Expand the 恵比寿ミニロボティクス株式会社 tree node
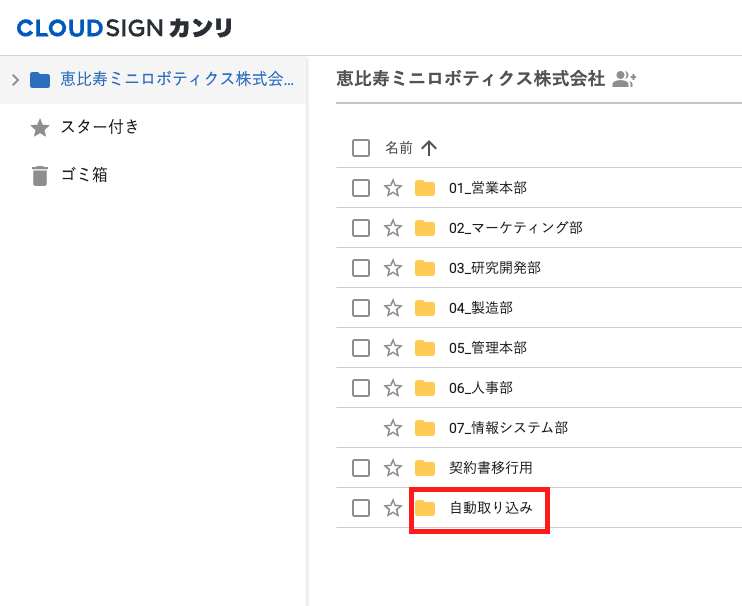This screenshot has width=742, height=606. point(14,79)
